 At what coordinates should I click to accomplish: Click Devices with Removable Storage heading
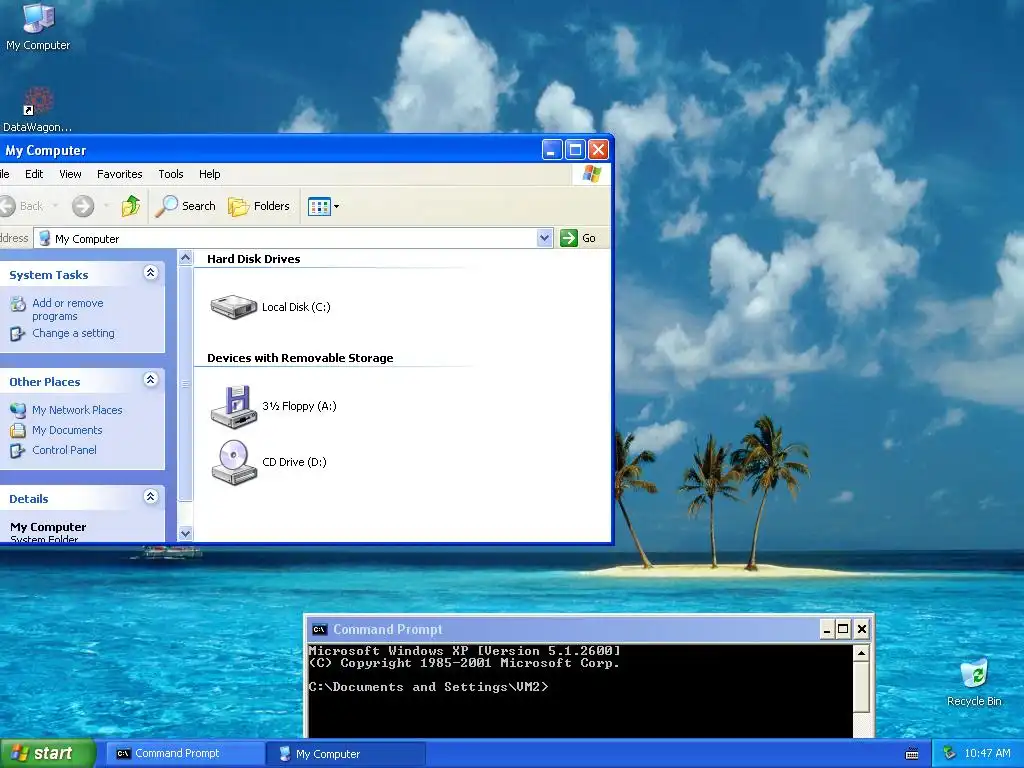pyautogui.click(x=300, y=358)
